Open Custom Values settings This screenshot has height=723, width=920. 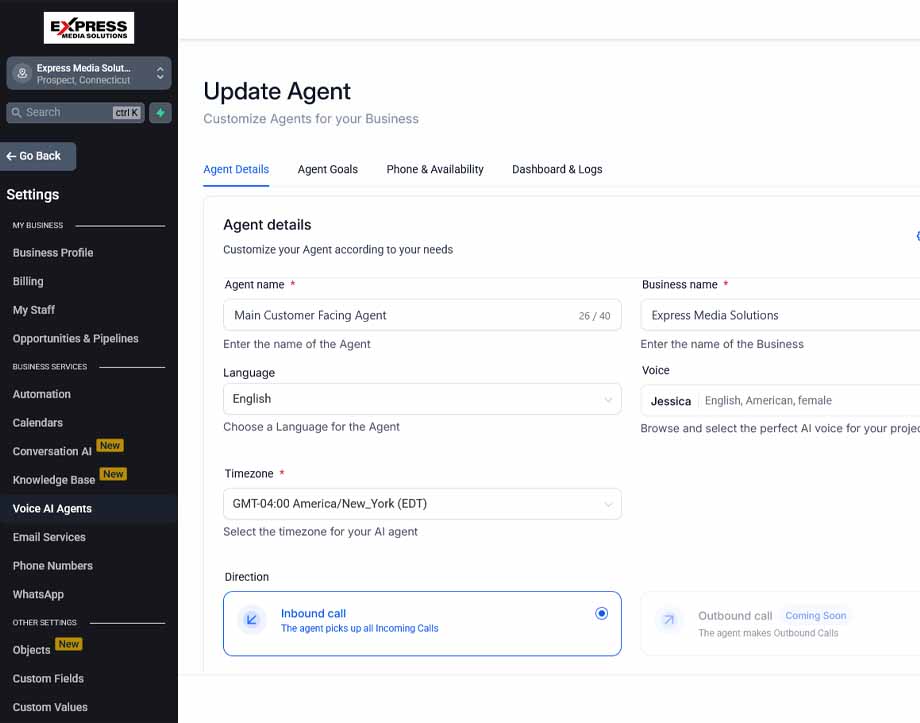(50, 708)
